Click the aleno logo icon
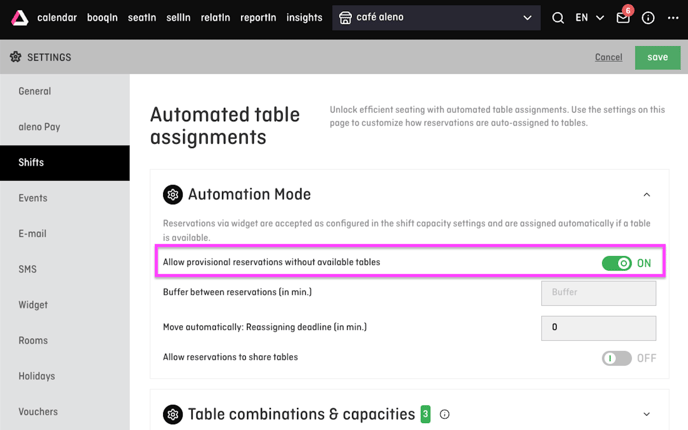 (19, 18)
